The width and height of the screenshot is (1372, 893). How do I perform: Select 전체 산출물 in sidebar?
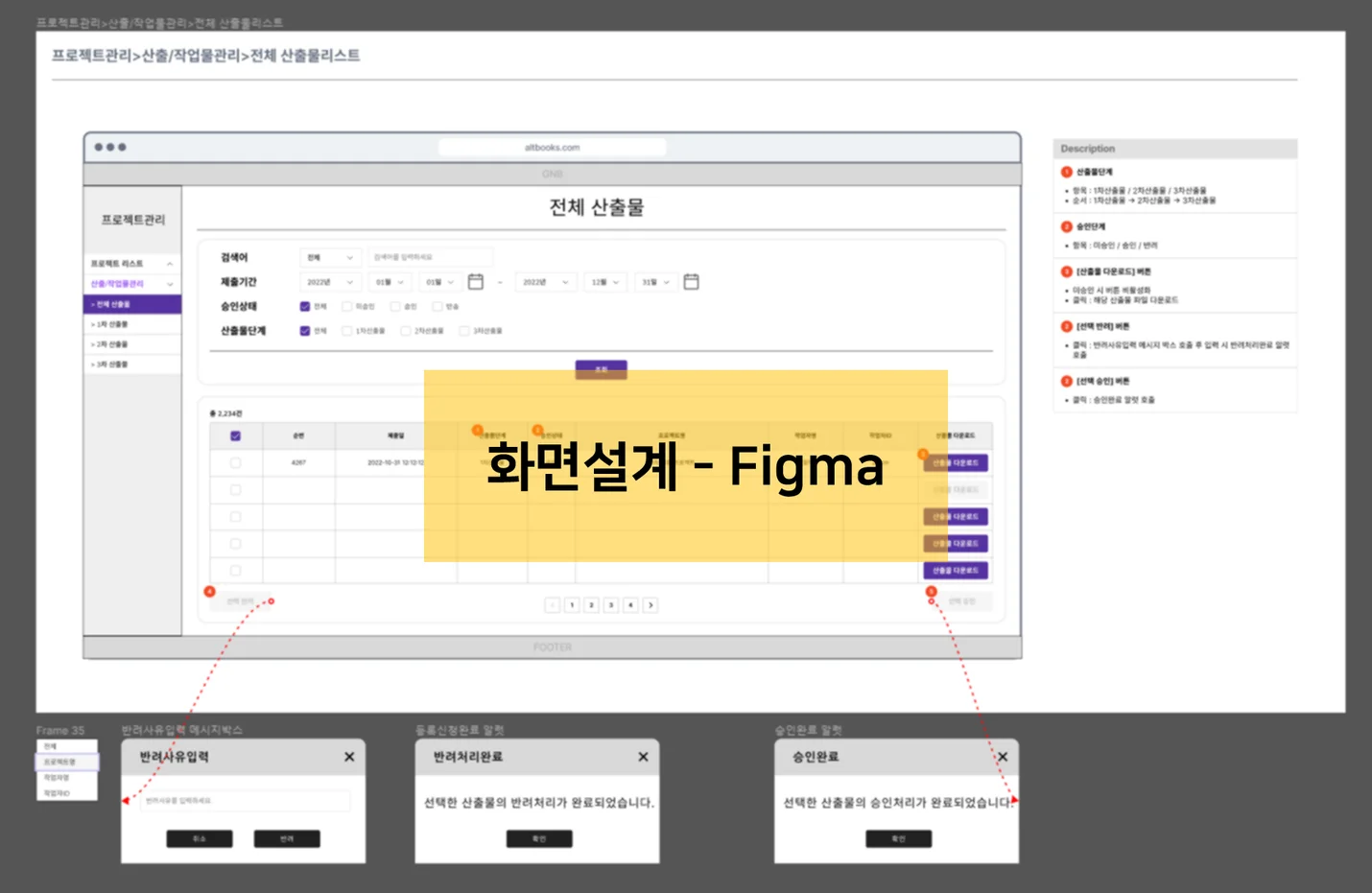point(132,304)
